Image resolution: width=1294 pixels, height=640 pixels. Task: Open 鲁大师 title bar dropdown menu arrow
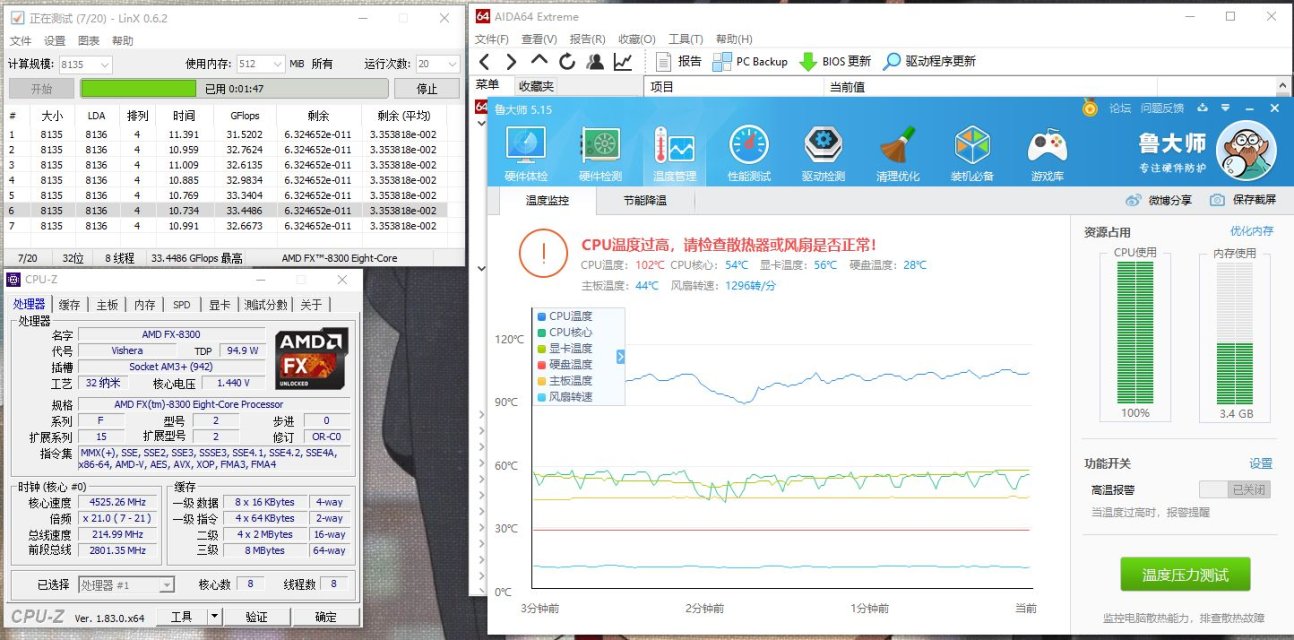click(1224, 108)
